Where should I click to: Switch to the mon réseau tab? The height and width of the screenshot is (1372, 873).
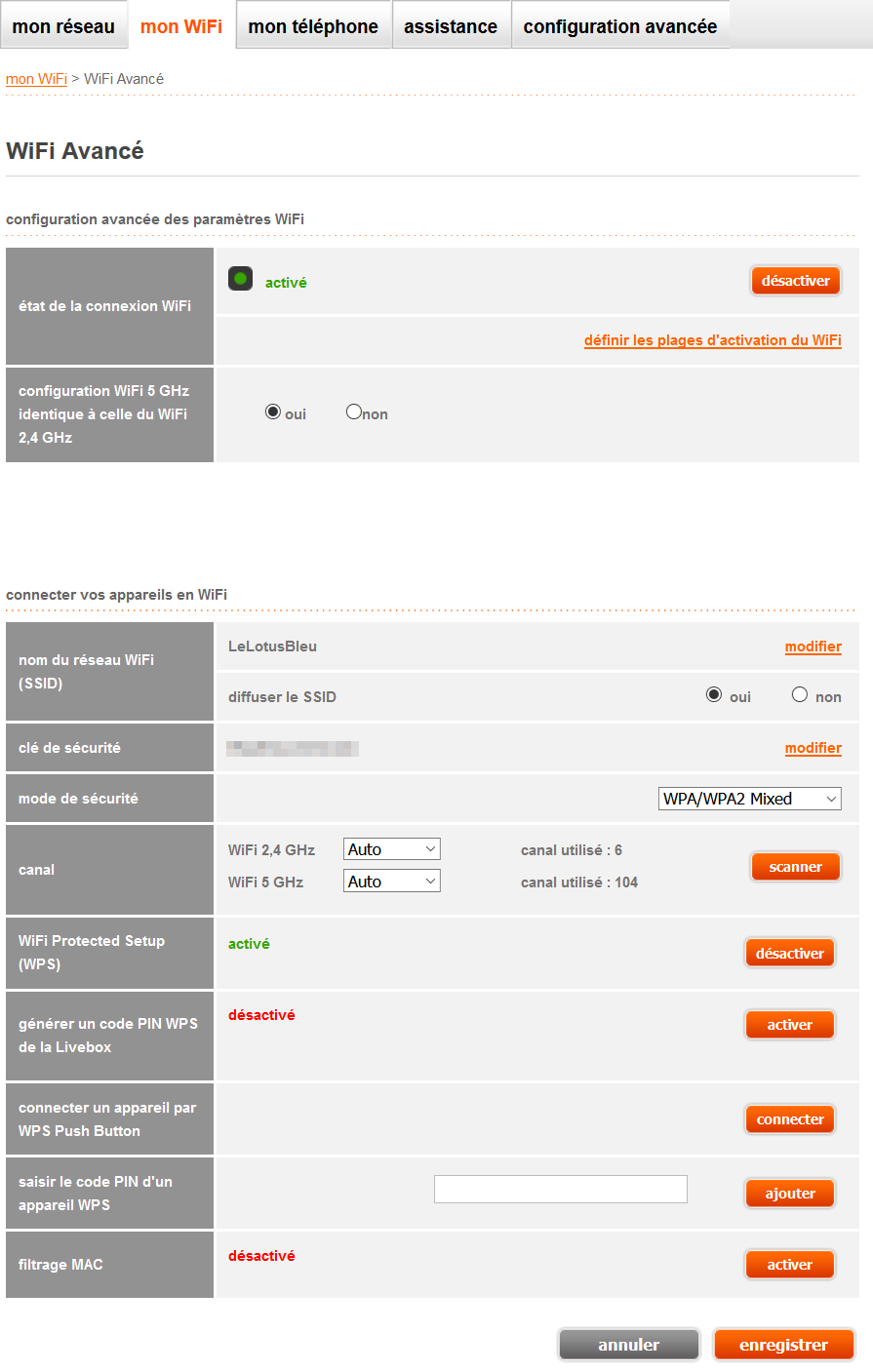click(x=63, y=25)
